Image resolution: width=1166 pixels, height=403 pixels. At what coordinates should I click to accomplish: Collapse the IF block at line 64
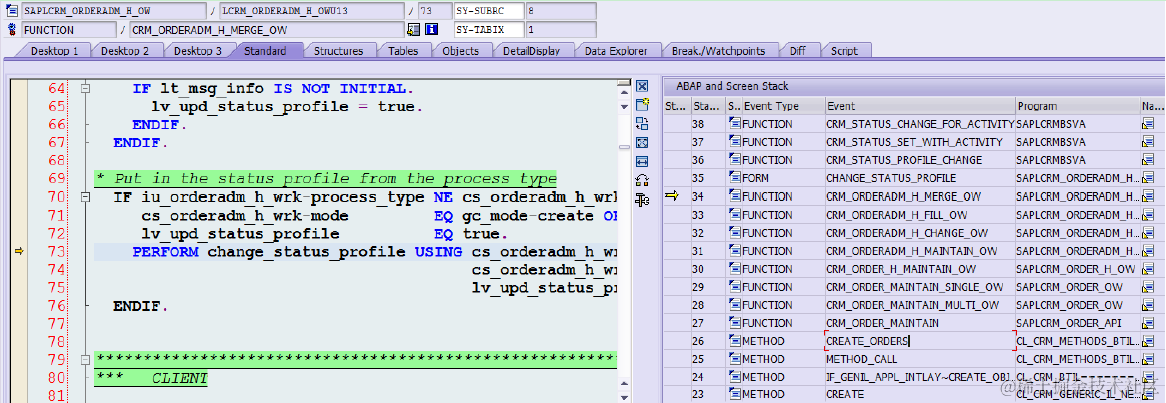click(x=86, y=88)
